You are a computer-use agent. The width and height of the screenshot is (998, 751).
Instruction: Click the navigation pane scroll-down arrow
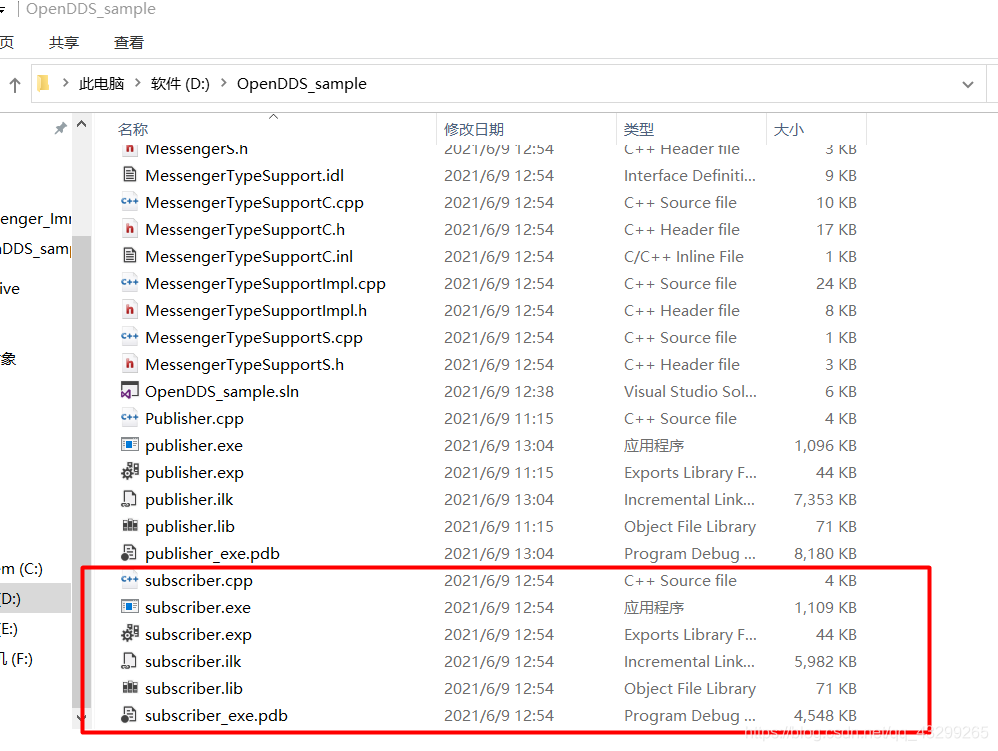point(81,717)
